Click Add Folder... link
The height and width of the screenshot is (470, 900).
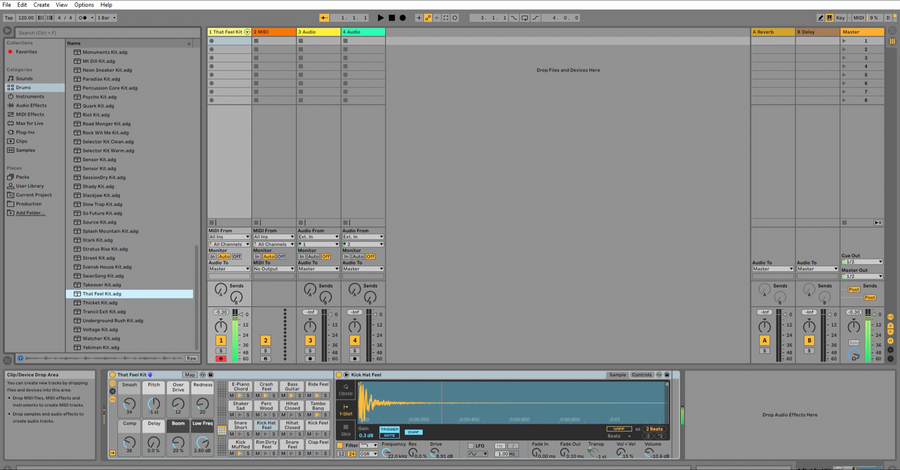pos(30,213)
